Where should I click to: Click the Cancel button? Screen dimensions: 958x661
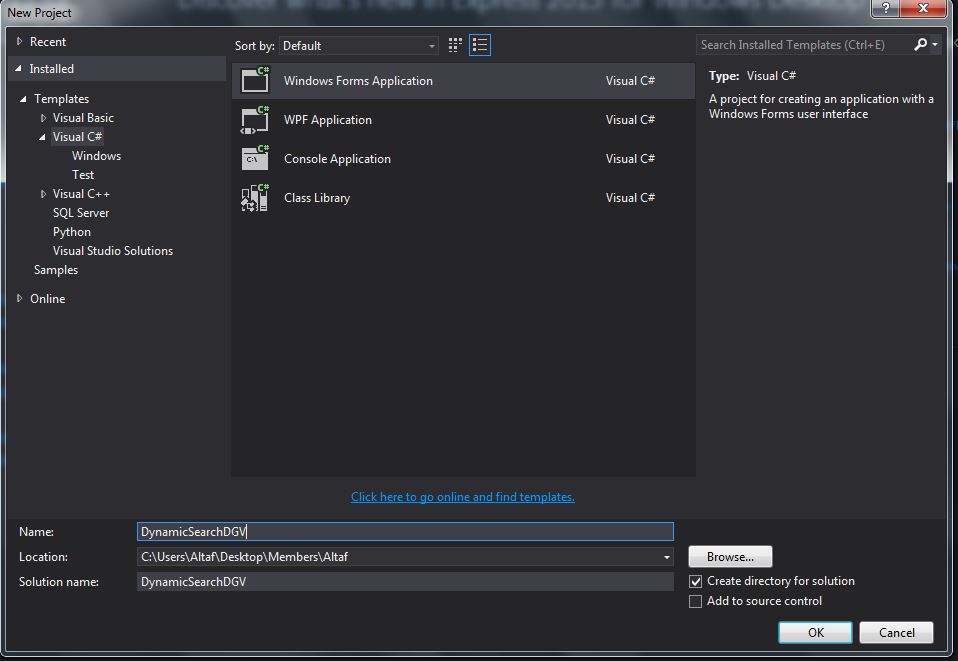coord(896,632)
